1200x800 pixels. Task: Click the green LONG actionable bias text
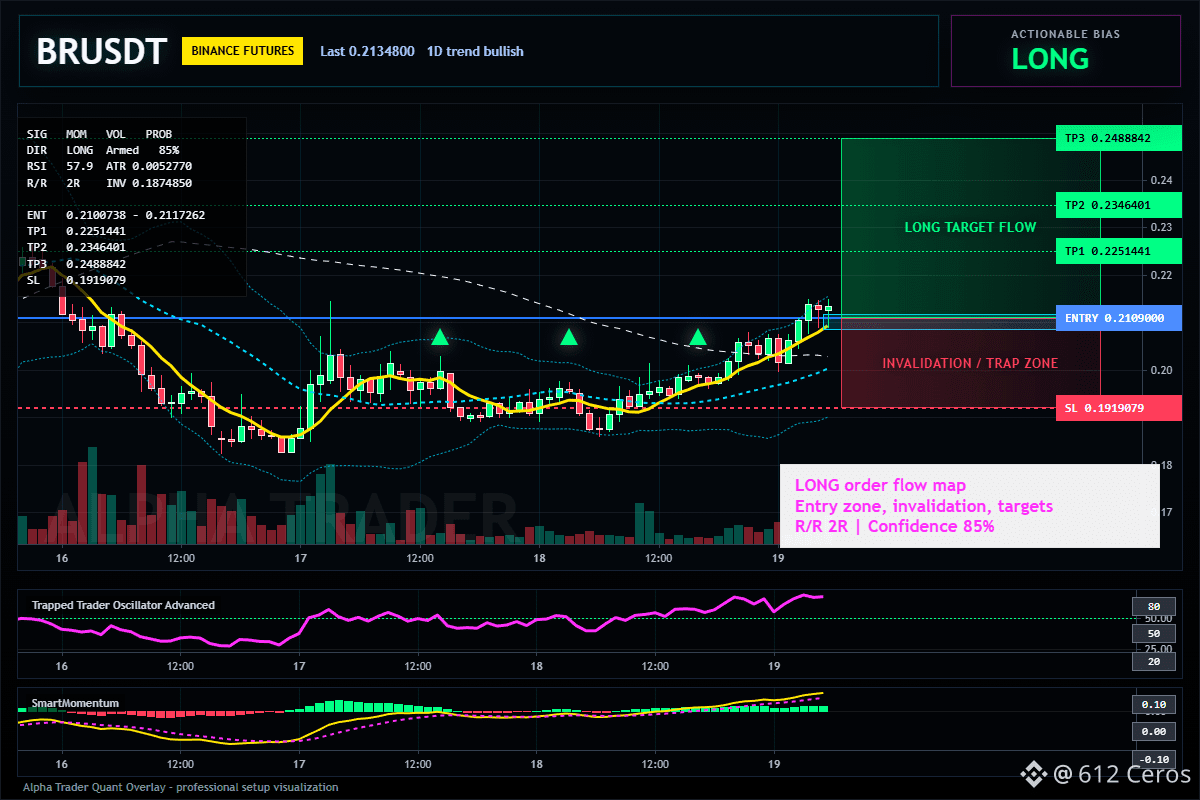1050,59
